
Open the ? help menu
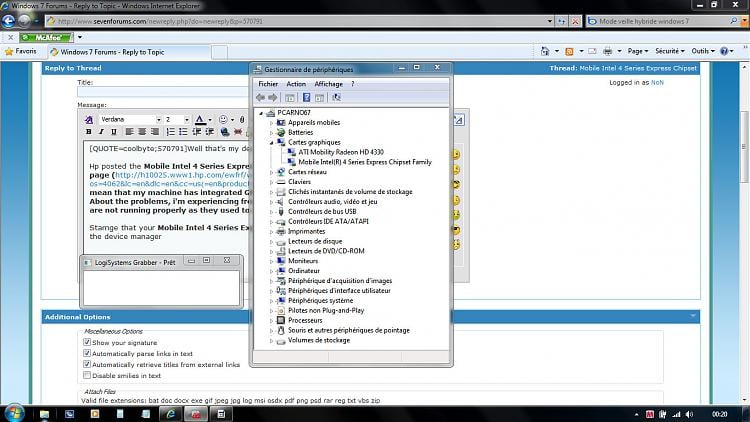(353, 84)
